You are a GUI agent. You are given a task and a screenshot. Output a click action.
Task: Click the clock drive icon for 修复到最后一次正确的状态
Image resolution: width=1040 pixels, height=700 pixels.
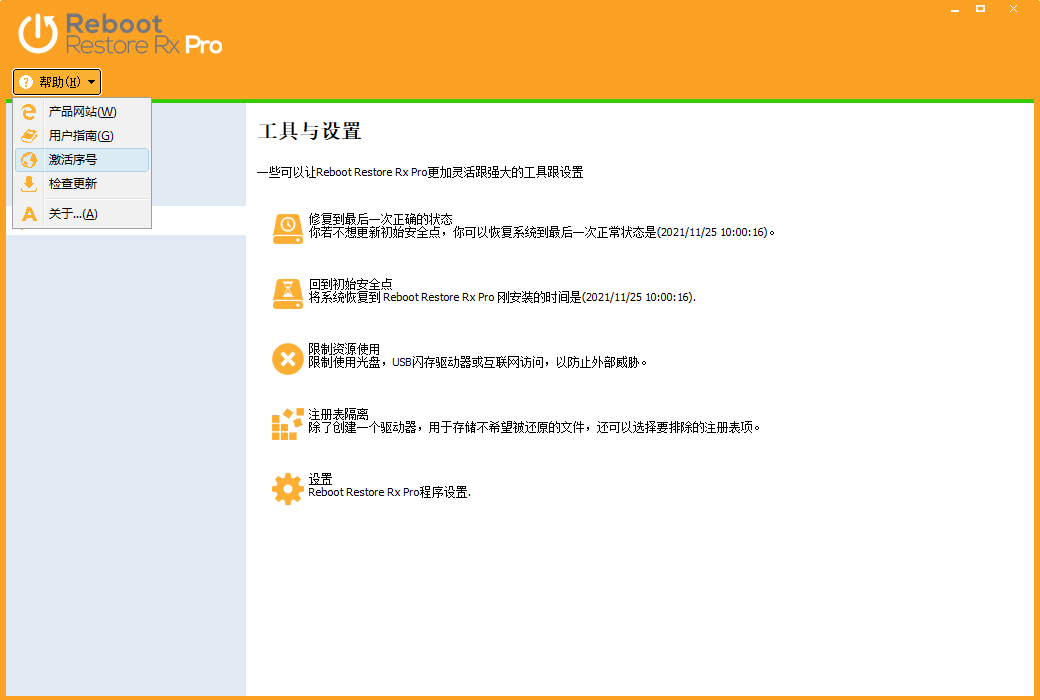point(288,229)
